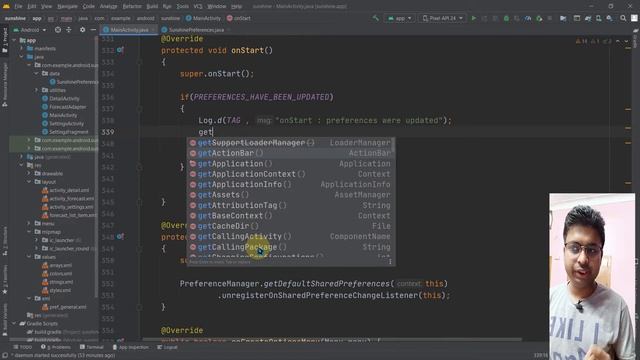Expand the utilities package folder
Screen dimensions: 640x360
[36, 90]
